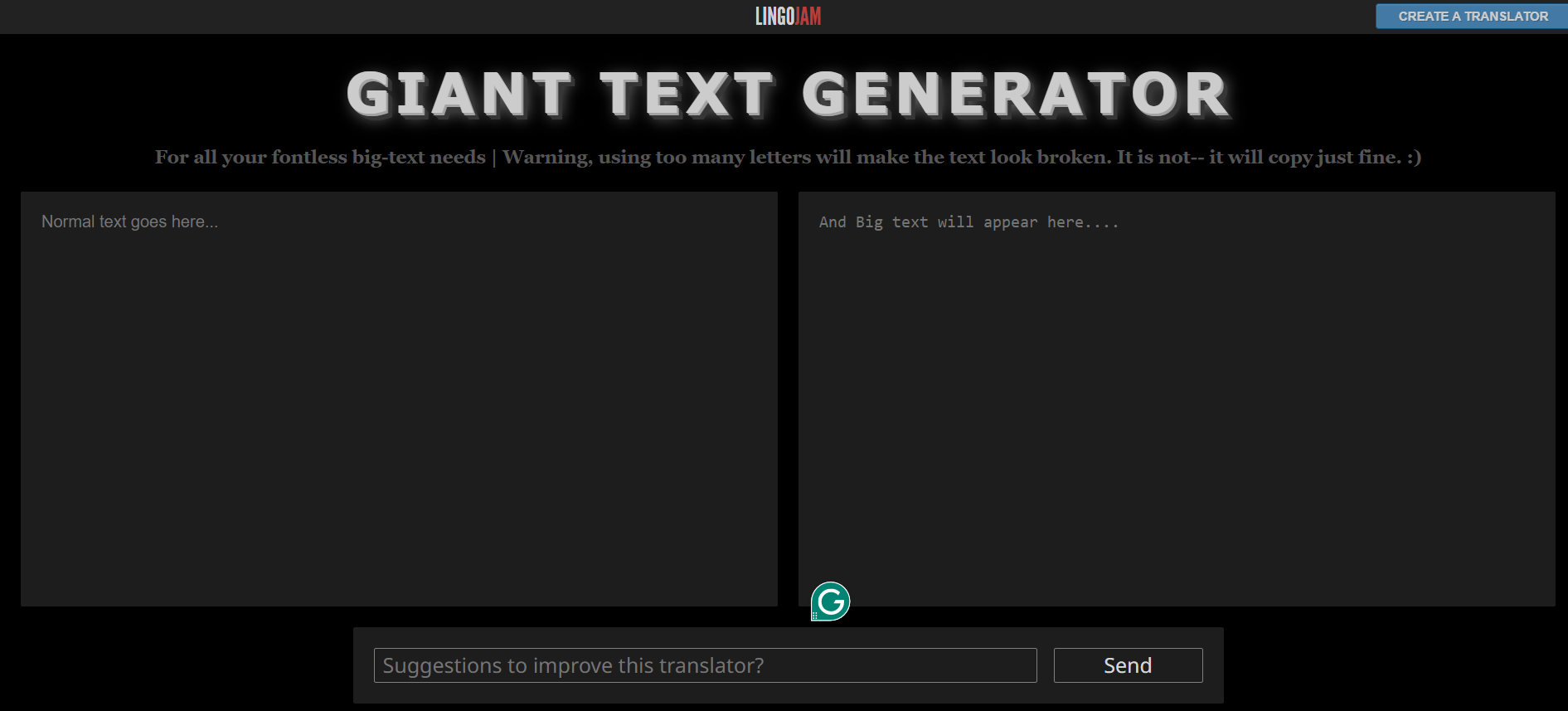This screenshot has height=711, width=1568.
Task: Focus the suggestions to improve translator field
Action: [705, 665]
